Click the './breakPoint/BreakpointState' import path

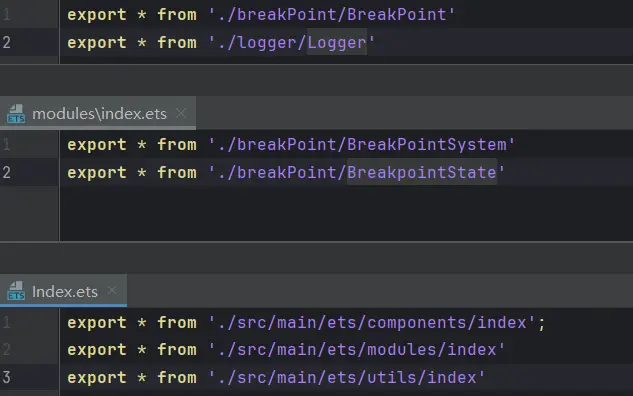(356, 173)
